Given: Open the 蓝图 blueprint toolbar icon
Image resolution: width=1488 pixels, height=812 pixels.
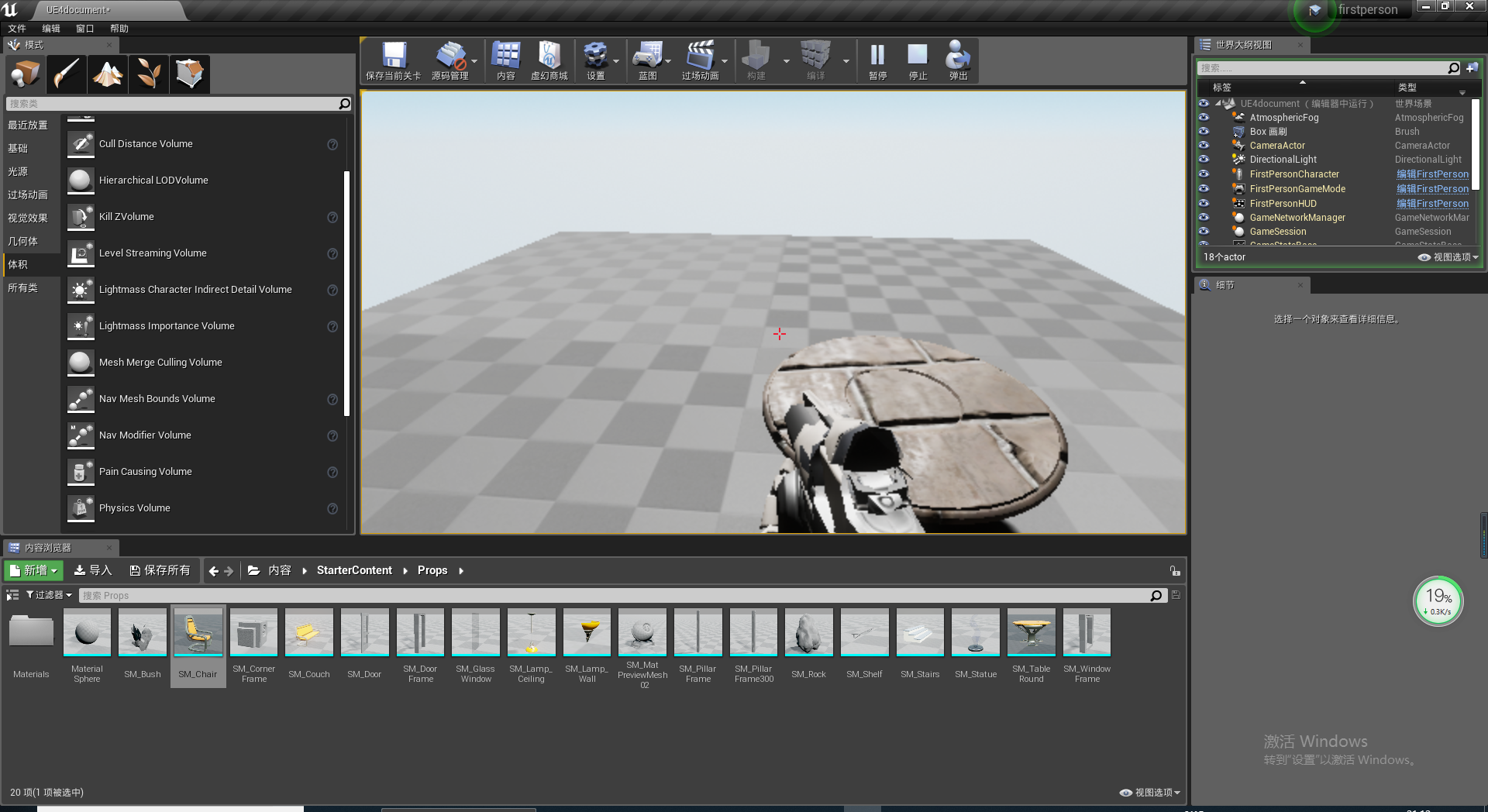Looking at the screenshot, I should 648,60.
